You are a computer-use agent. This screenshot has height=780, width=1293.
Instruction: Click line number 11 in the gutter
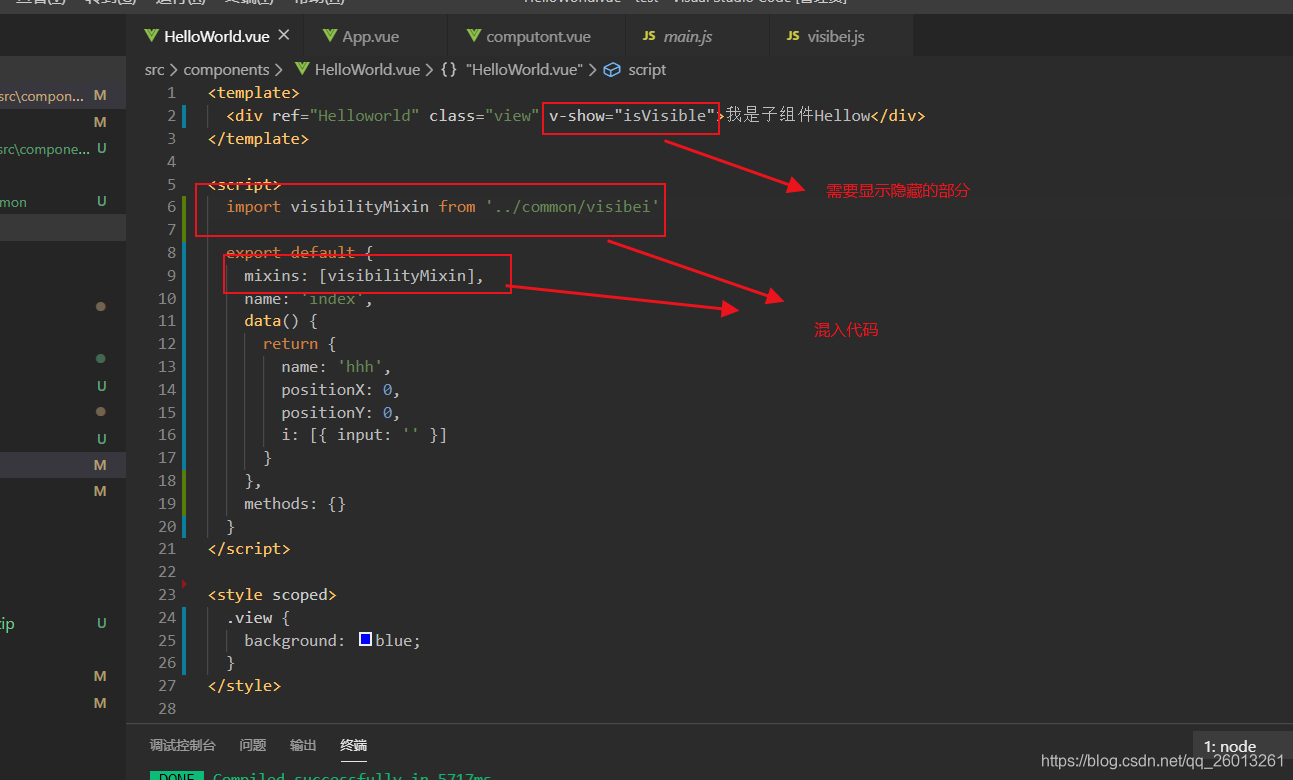point(167,321)
